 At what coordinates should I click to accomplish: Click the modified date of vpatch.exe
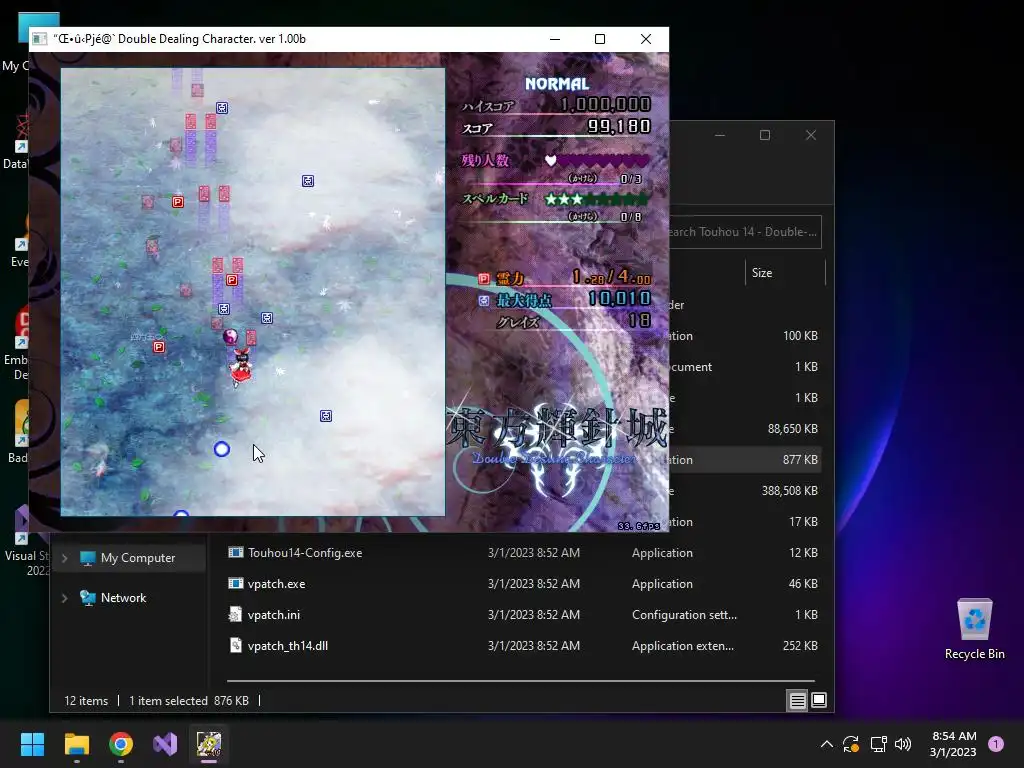[x=534, y=583]
